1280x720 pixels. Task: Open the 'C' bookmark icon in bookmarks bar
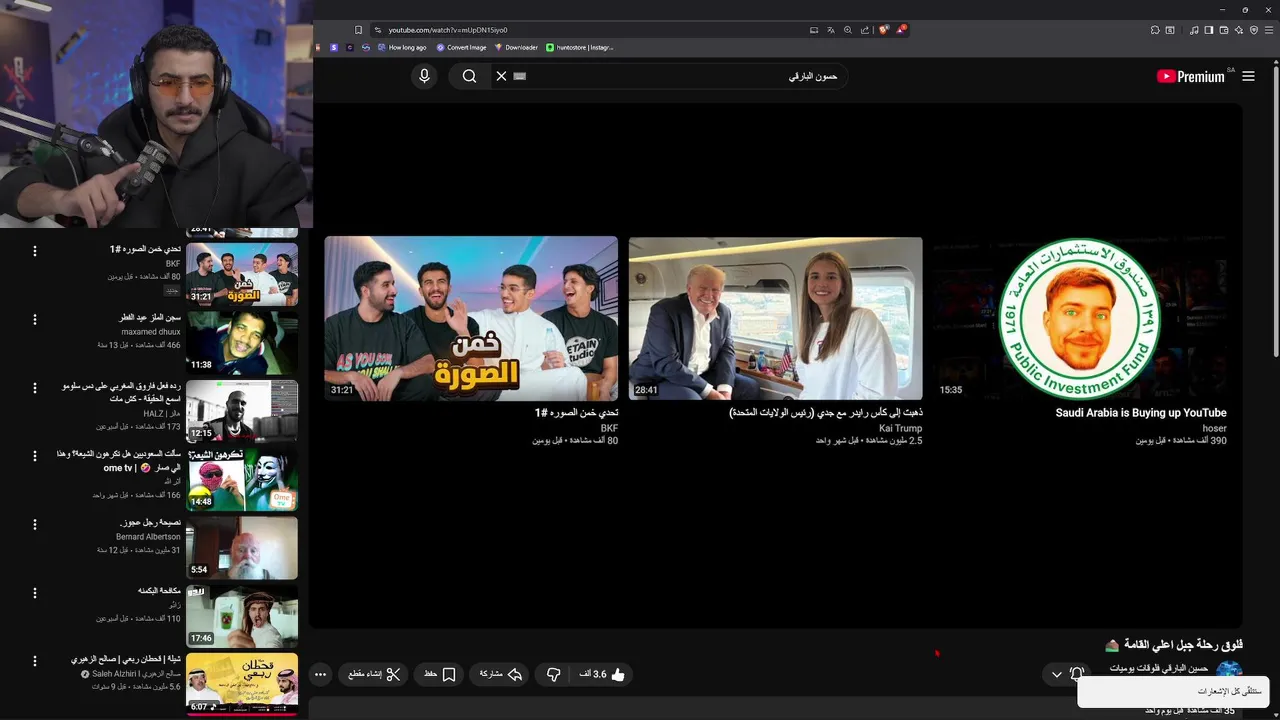coord(350,47)
